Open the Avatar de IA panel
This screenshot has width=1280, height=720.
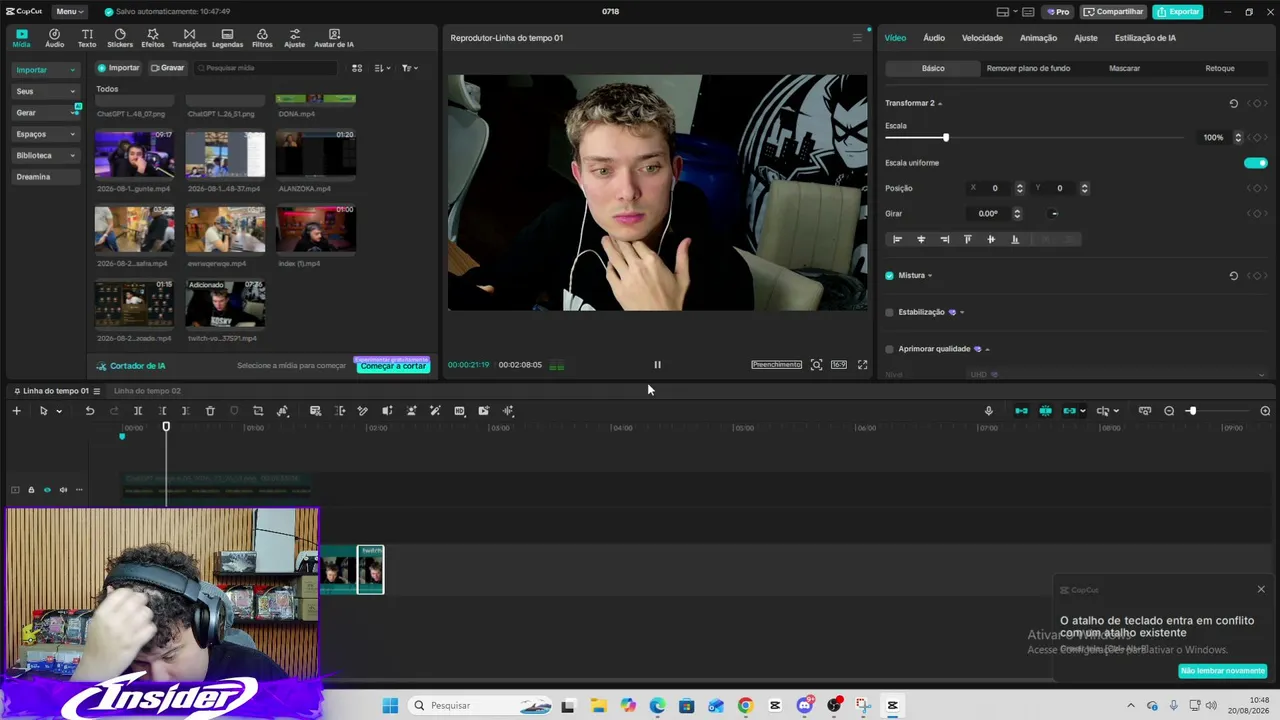334,38
